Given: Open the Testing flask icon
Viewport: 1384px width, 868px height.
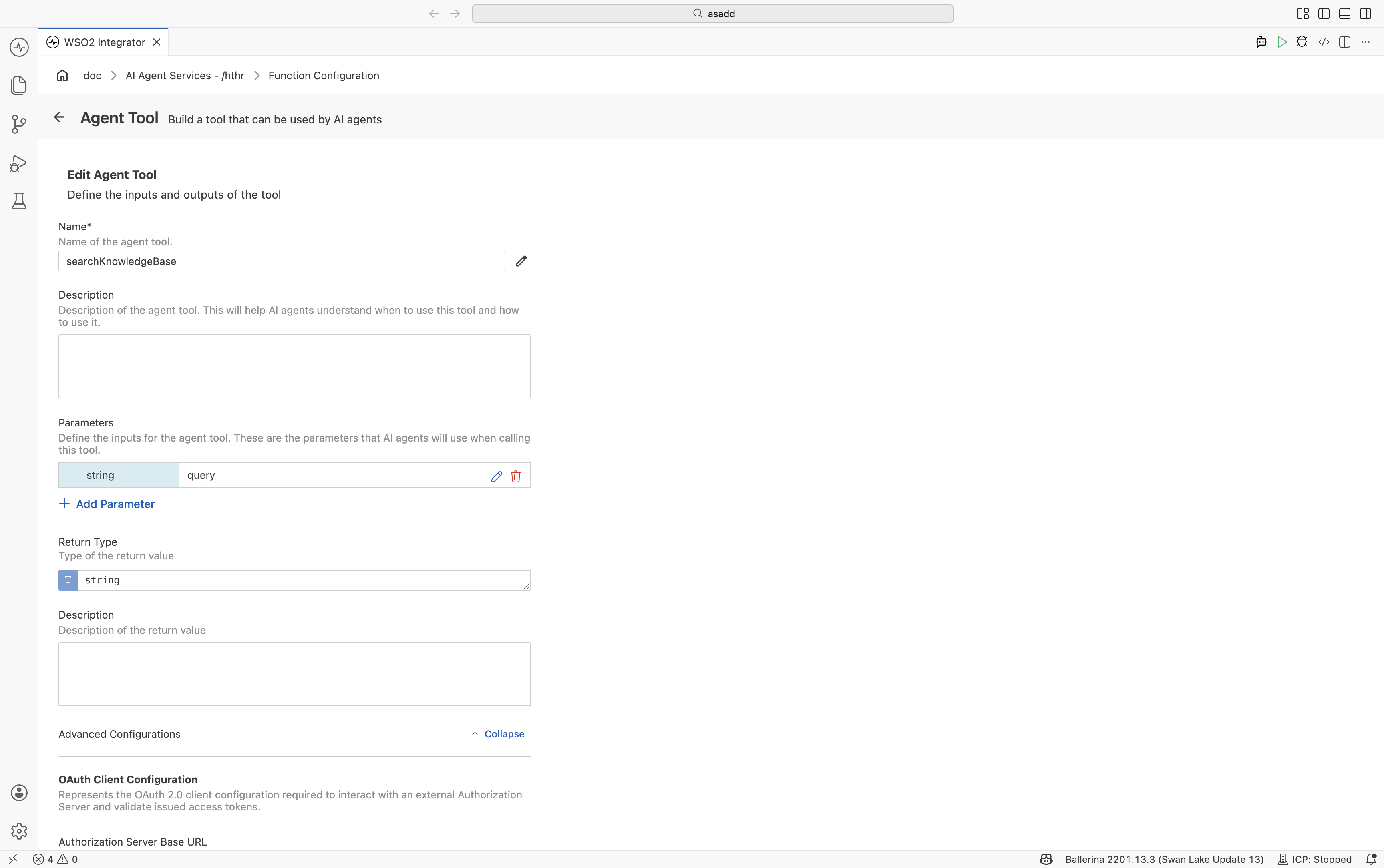Looking at the screenshot, I should click(19, 201).
